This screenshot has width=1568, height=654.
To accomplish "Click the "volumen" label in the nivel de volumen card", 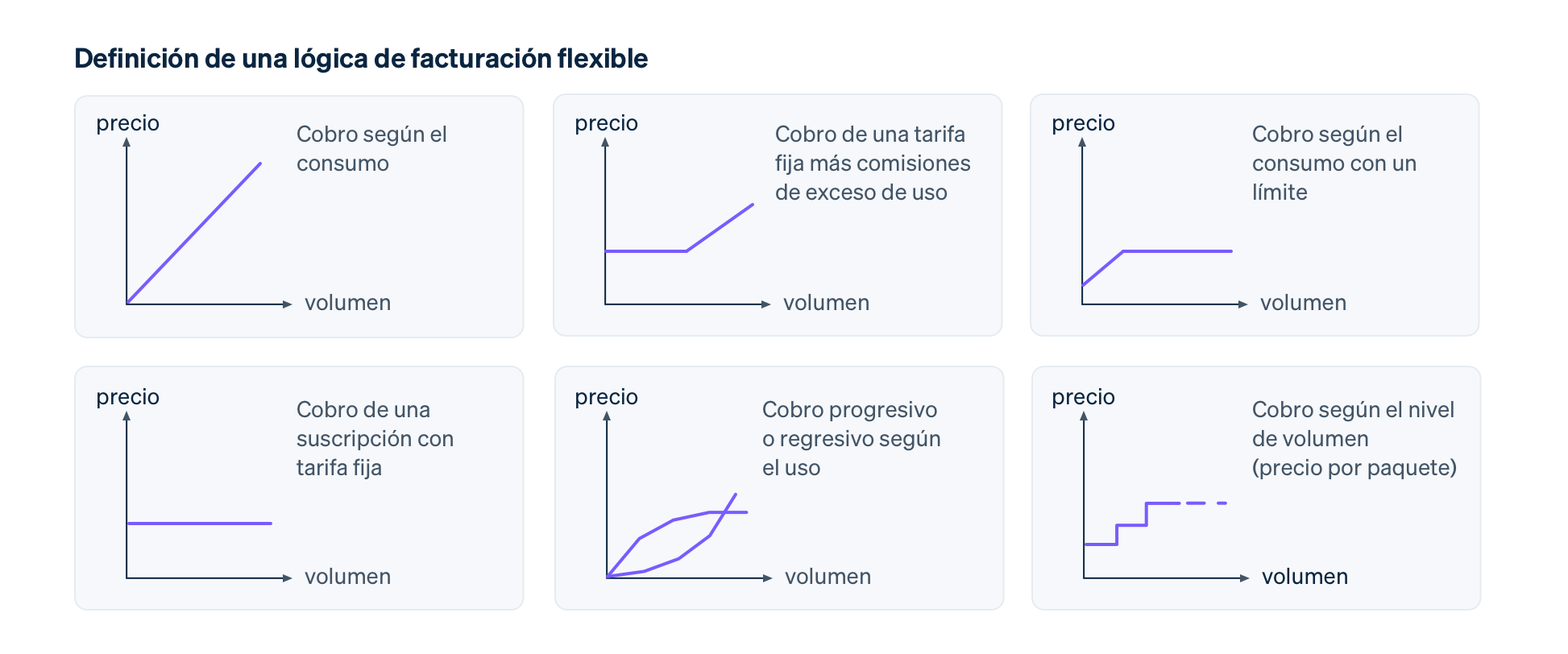I will pos(1305,577).
